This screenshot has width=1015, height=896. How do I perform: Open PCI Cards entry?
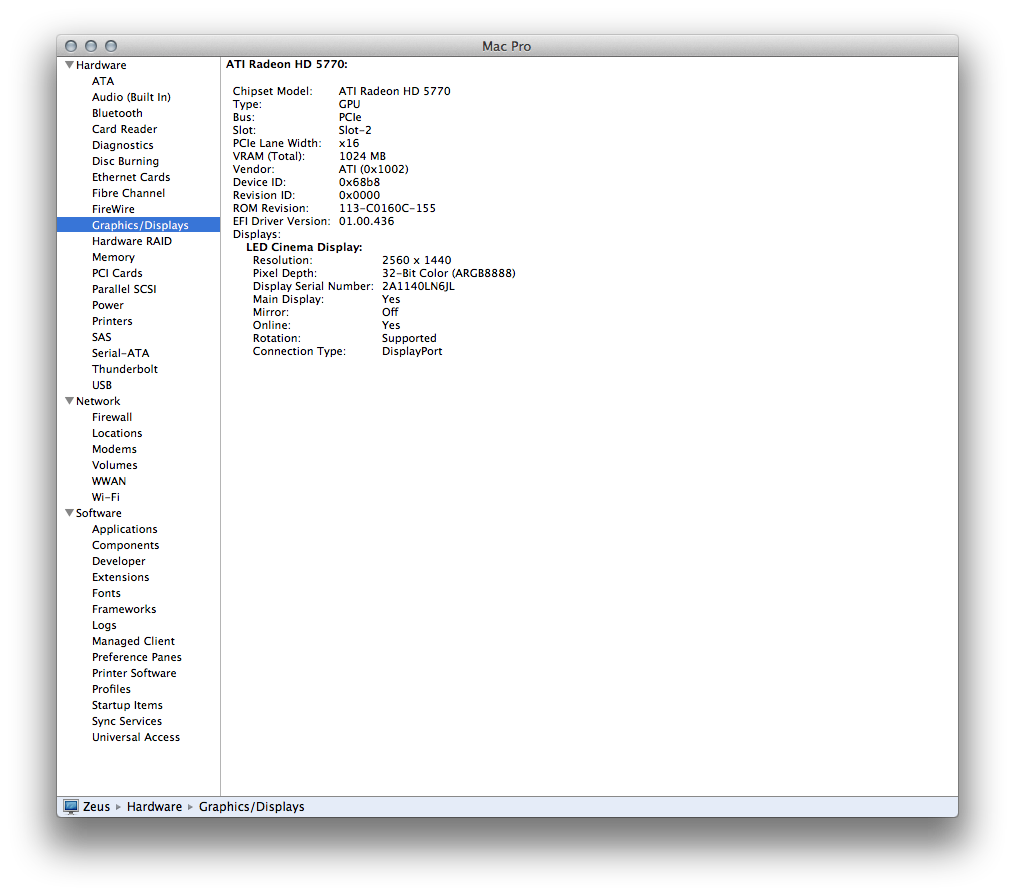tap(117, 273)
